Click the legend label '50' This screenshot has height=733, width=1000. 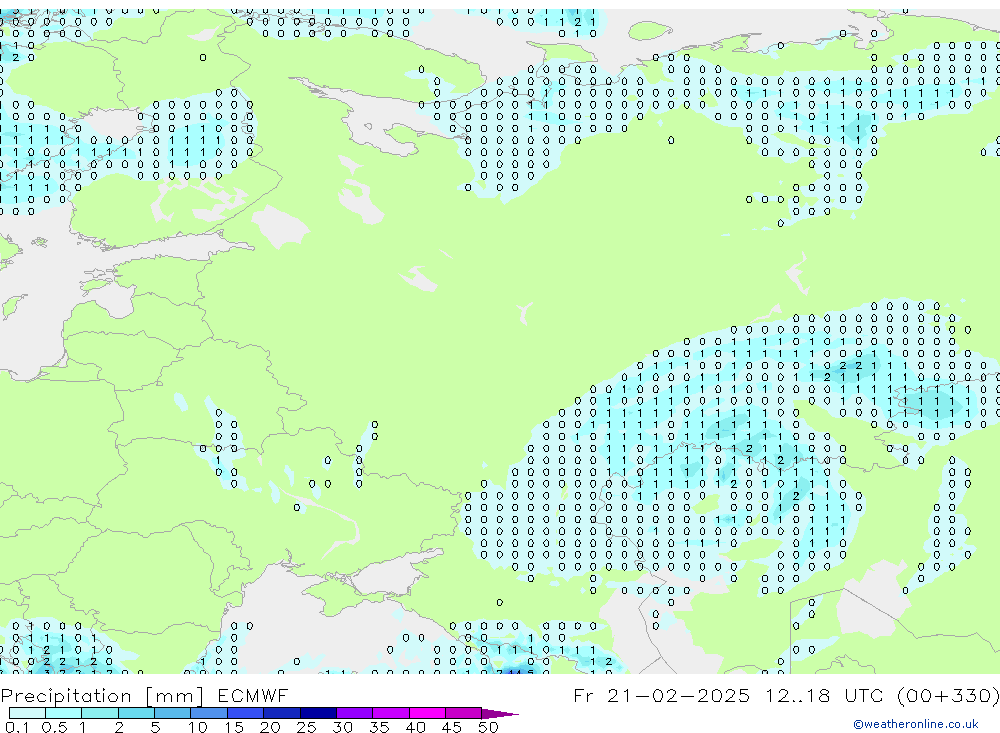[x=489, y=727]
